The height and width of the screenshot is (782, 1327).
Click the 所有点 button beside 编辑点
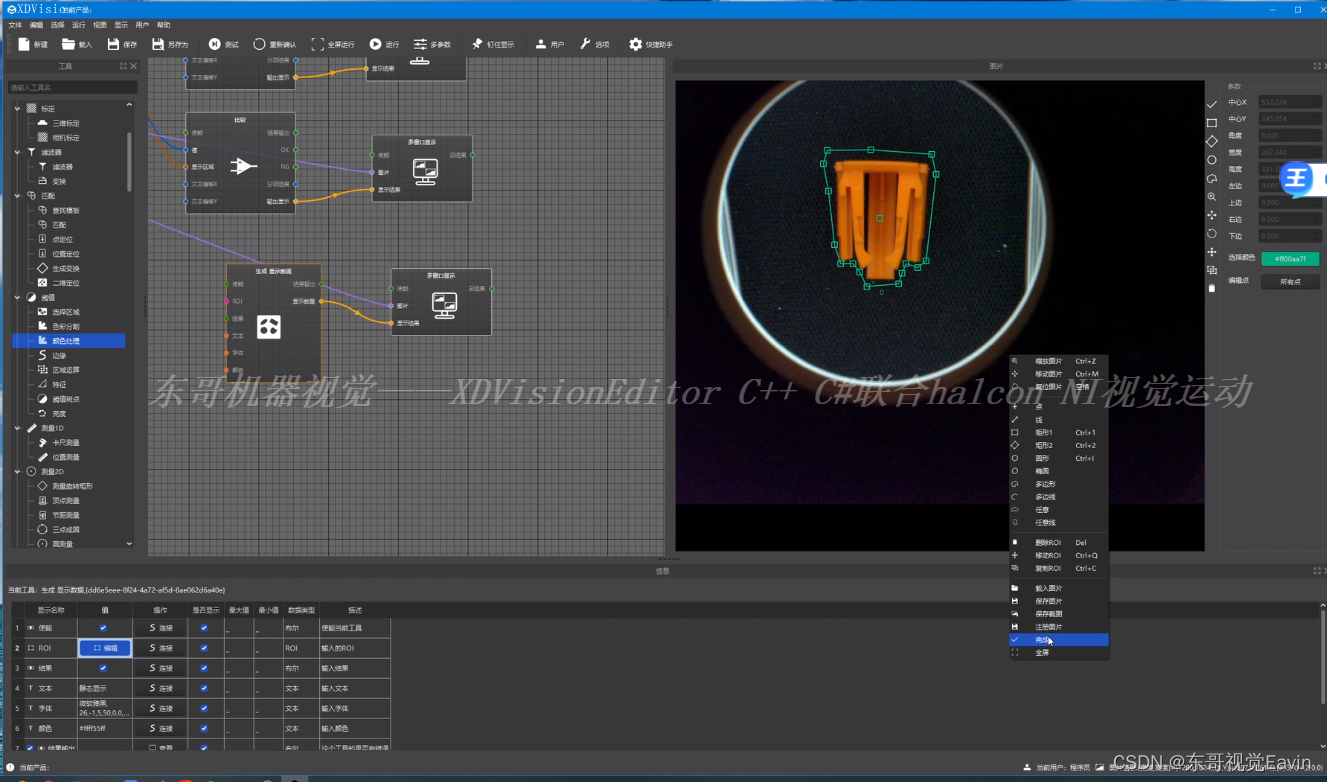click(1290, 282)
